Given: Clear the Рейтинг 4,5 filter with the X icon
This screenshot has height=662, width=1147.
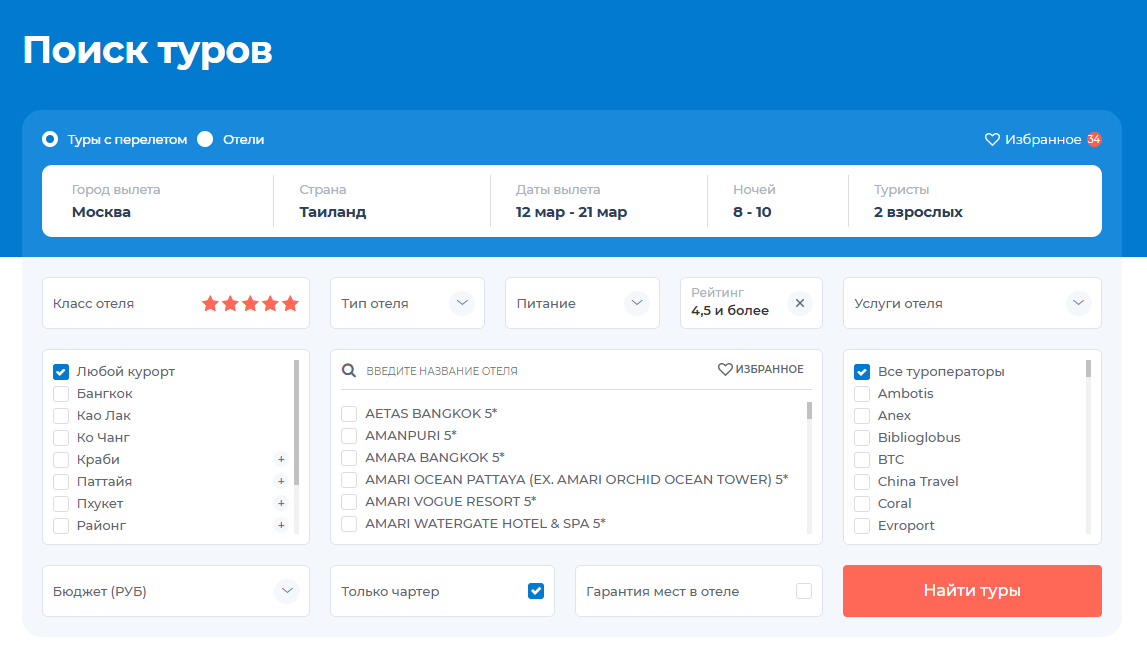Looking at the screenshot, I should [799, 302].
